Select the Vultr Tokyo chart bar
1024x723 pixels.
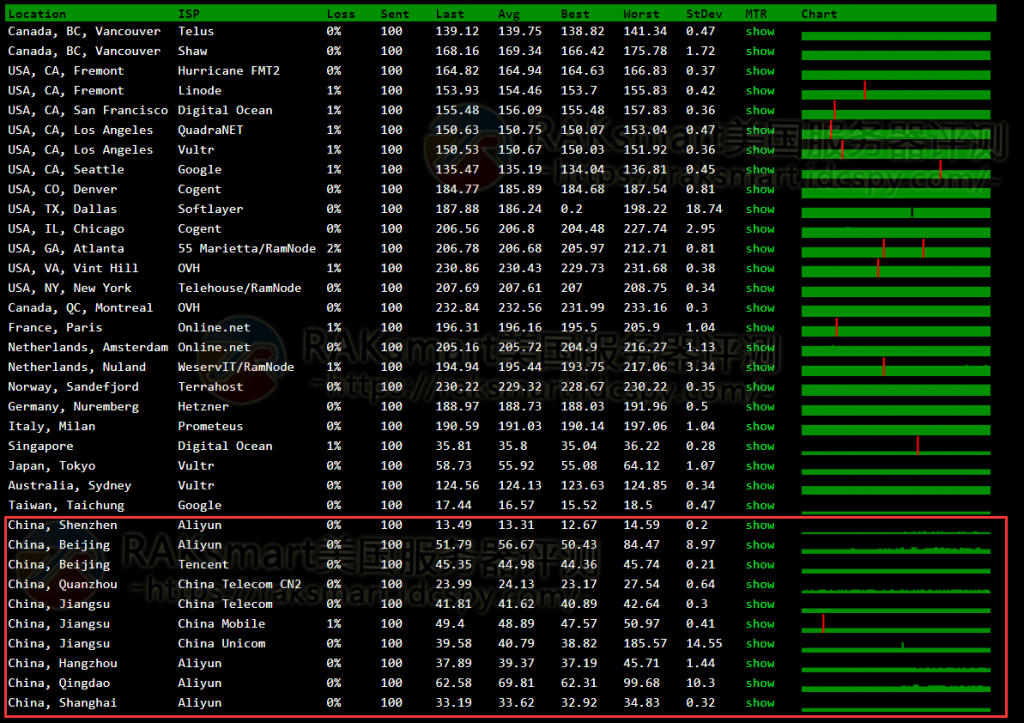tap(896, 466)
